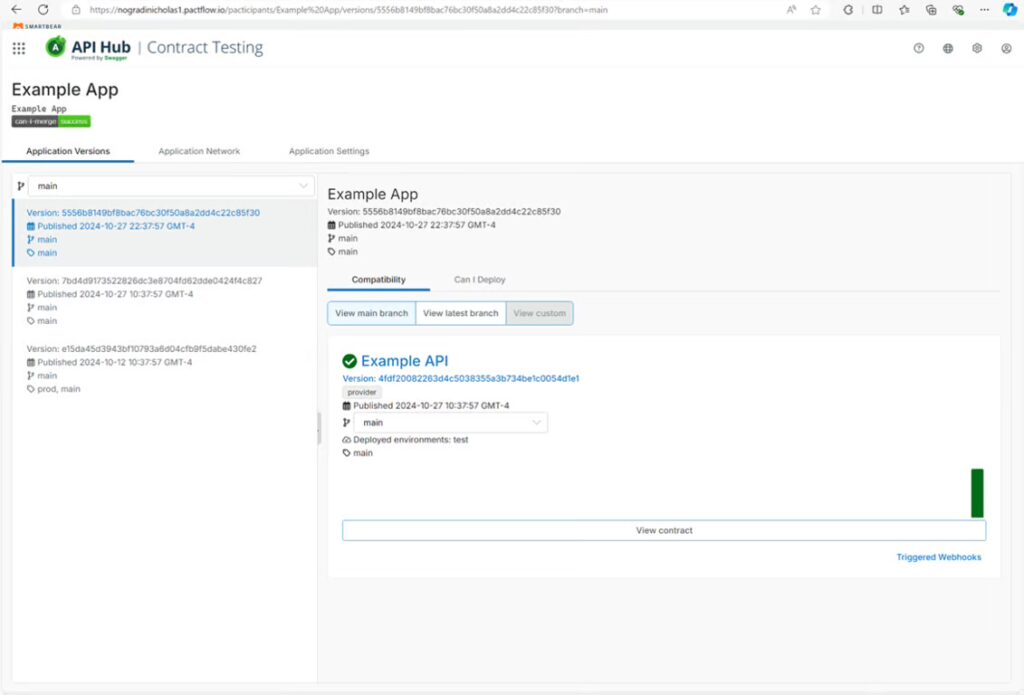Open the settings gear icon
The width and height of the screenshot is (1024, 695).
click(977, 48)
